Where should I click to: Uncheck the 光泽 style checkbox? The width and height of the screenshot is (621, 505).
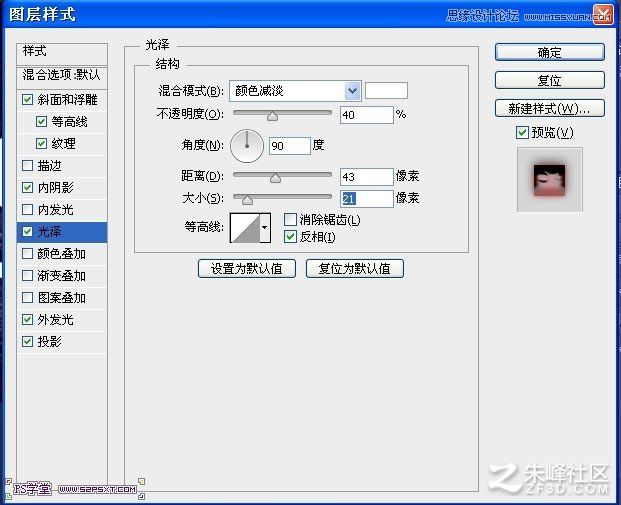[x=27, y=231]
